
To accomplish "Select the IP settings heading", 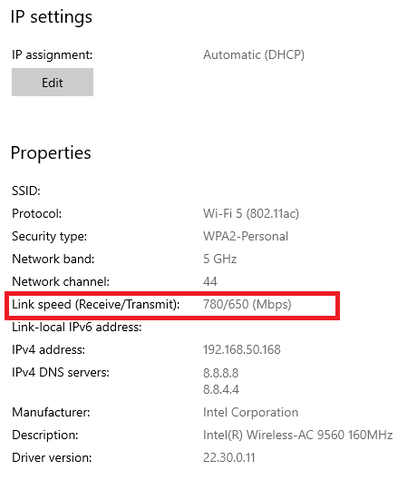I will (51, 17).
